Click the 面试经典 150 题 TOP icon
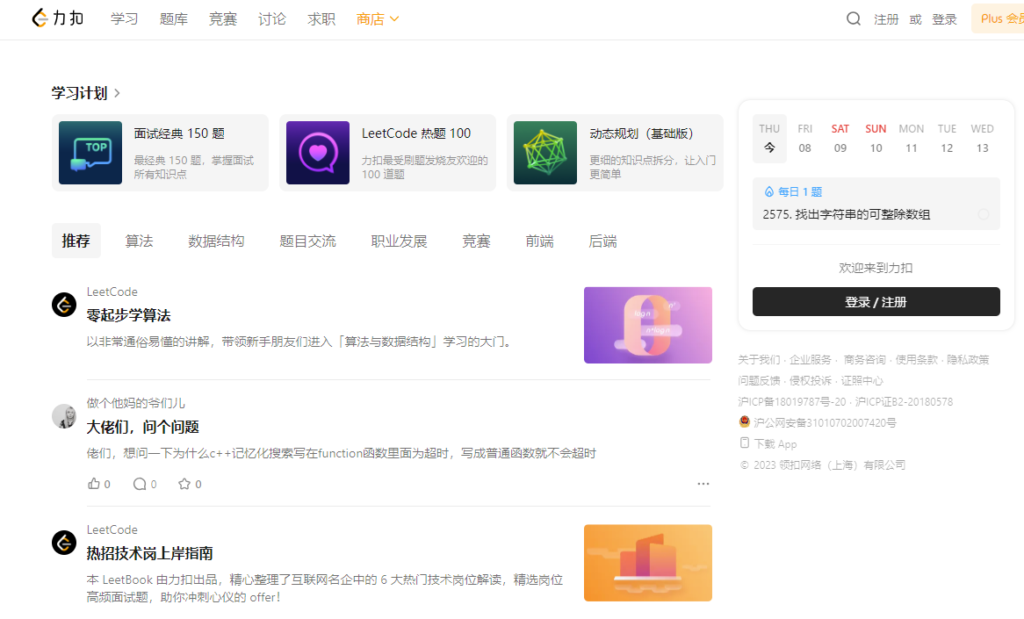Screen dimensions: 1024x619 click(x=90, y=153)
